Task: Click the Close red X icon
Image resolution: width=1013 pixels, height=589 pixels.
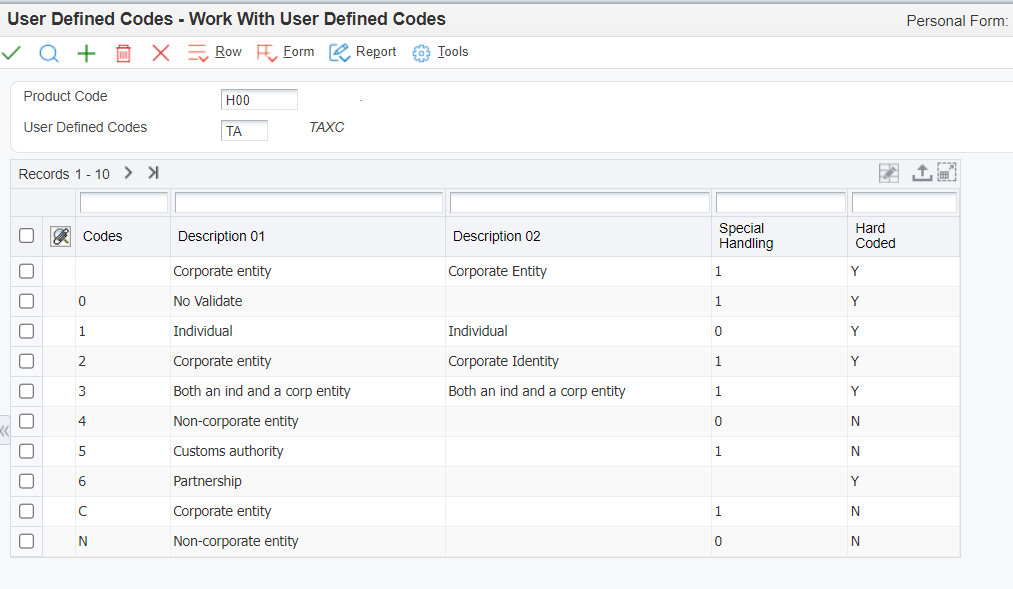Action: 161,52
